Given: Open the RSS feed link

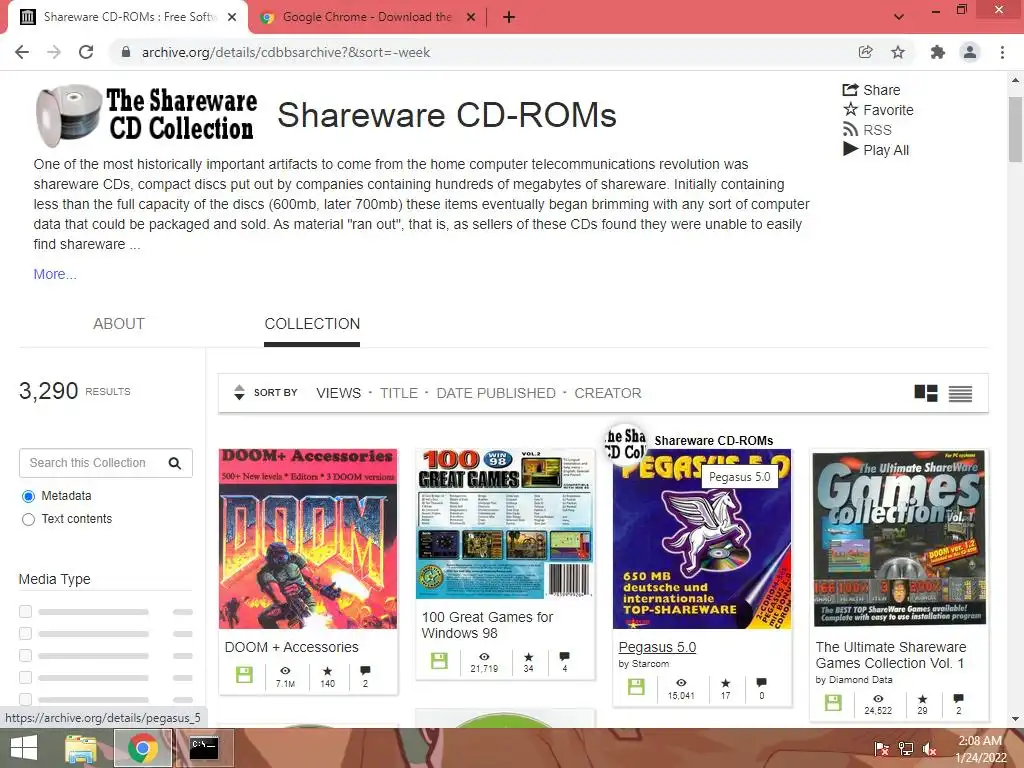Looking at the screenshot, I should coord(867,130).
